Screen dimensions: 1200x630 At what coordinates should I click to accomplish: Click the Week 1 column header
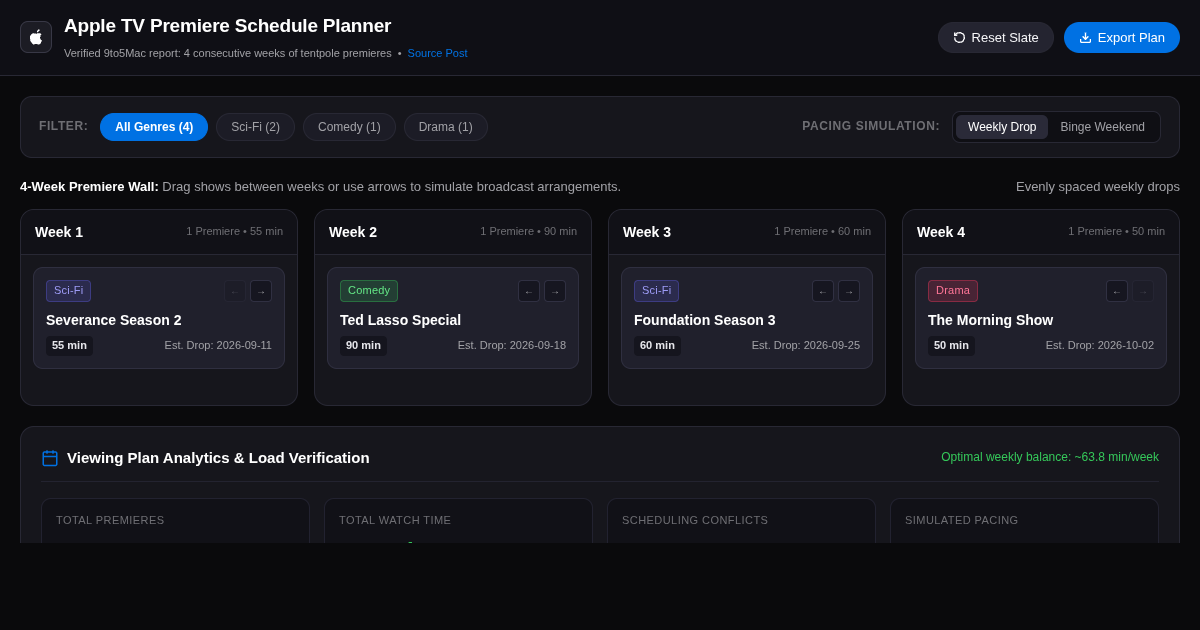pos(159,232)
